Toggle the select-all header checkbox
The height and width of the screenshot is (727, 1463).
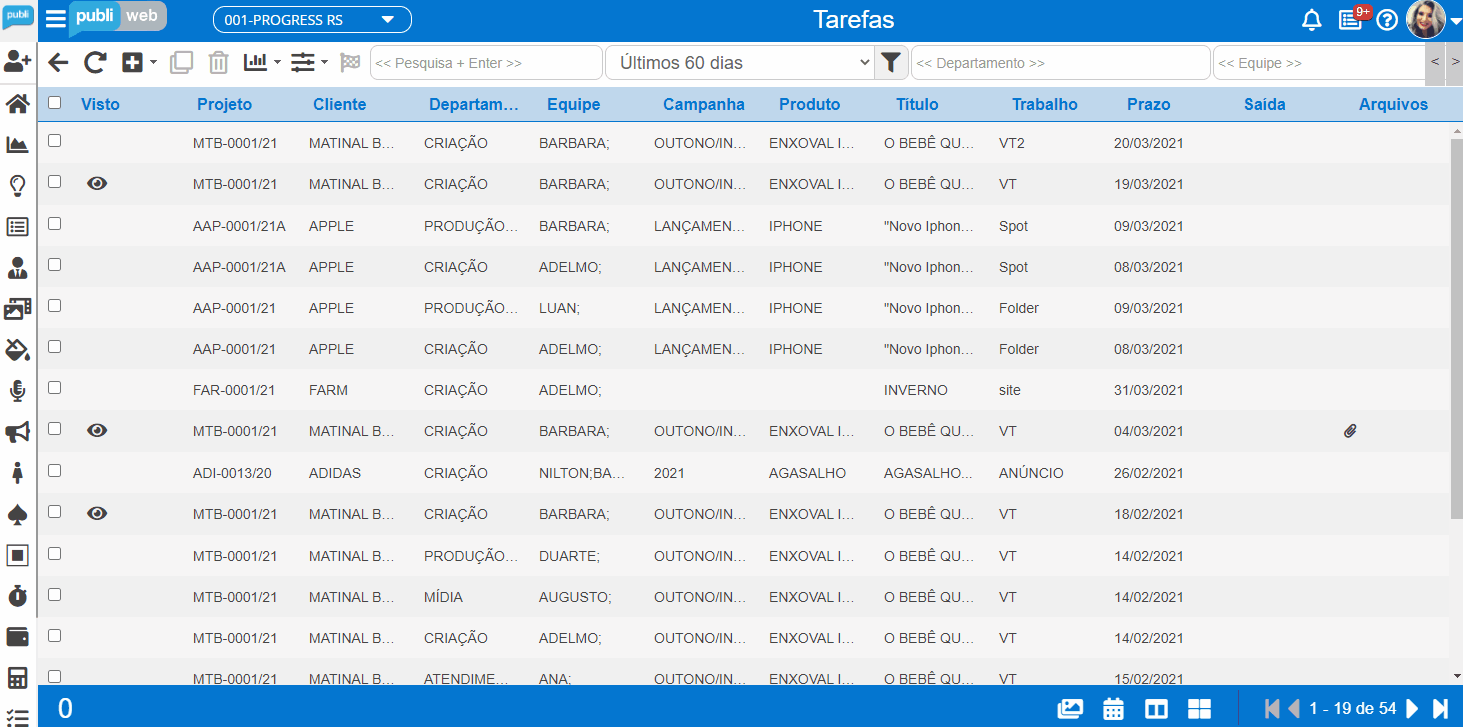click(x=54, y=102)
